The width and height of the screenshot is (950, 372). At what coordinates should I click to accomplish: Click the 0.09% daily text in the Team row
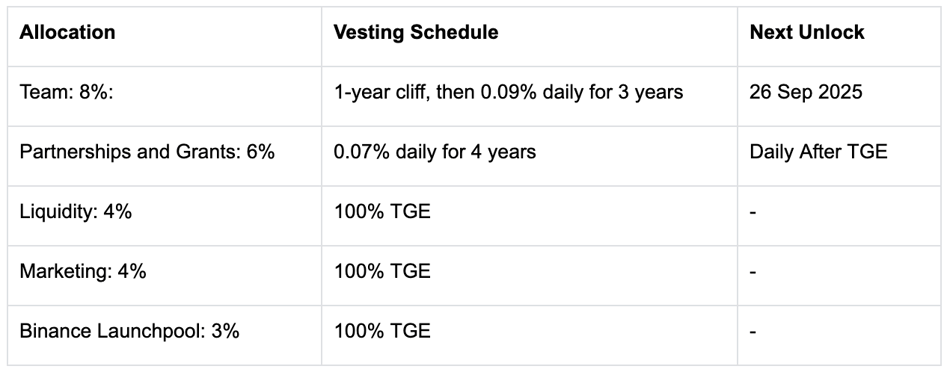click(534, 92)
